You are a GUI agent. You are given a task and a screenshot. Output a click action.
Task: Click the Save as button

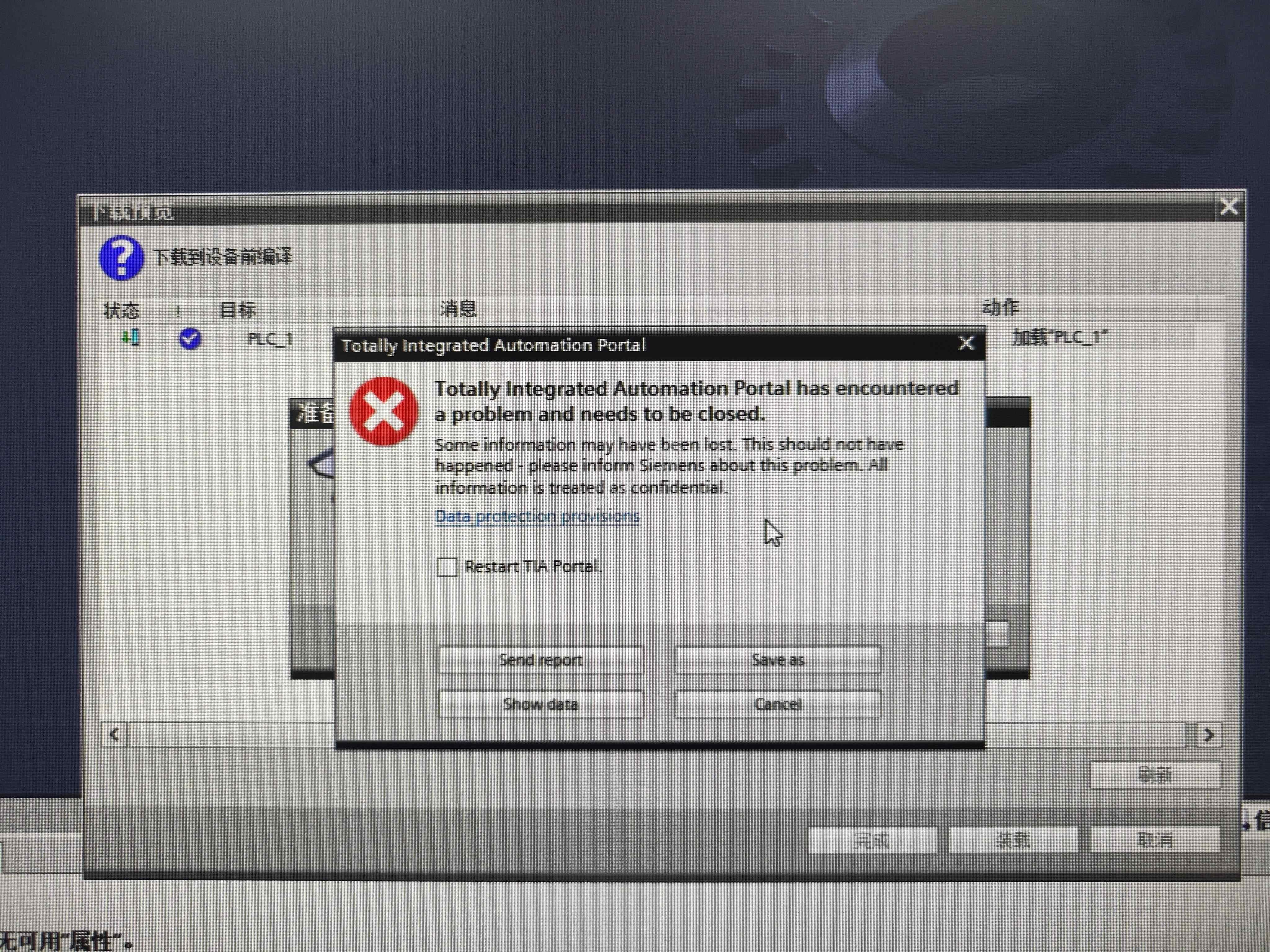point(777,660)
